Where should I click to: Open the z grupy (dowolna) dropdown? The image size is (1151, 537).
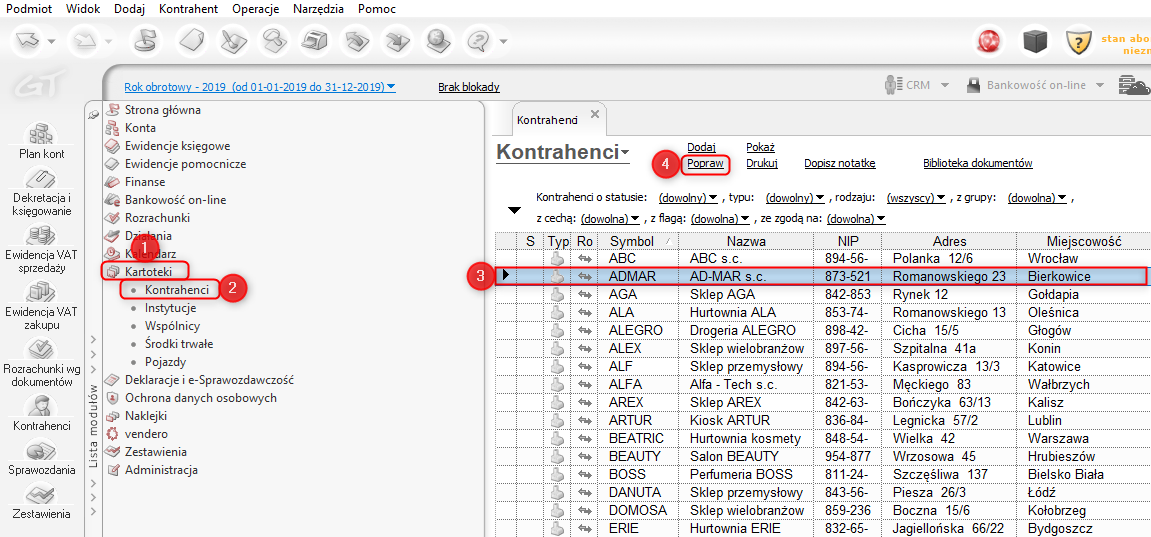click(x=1037, y=198)
